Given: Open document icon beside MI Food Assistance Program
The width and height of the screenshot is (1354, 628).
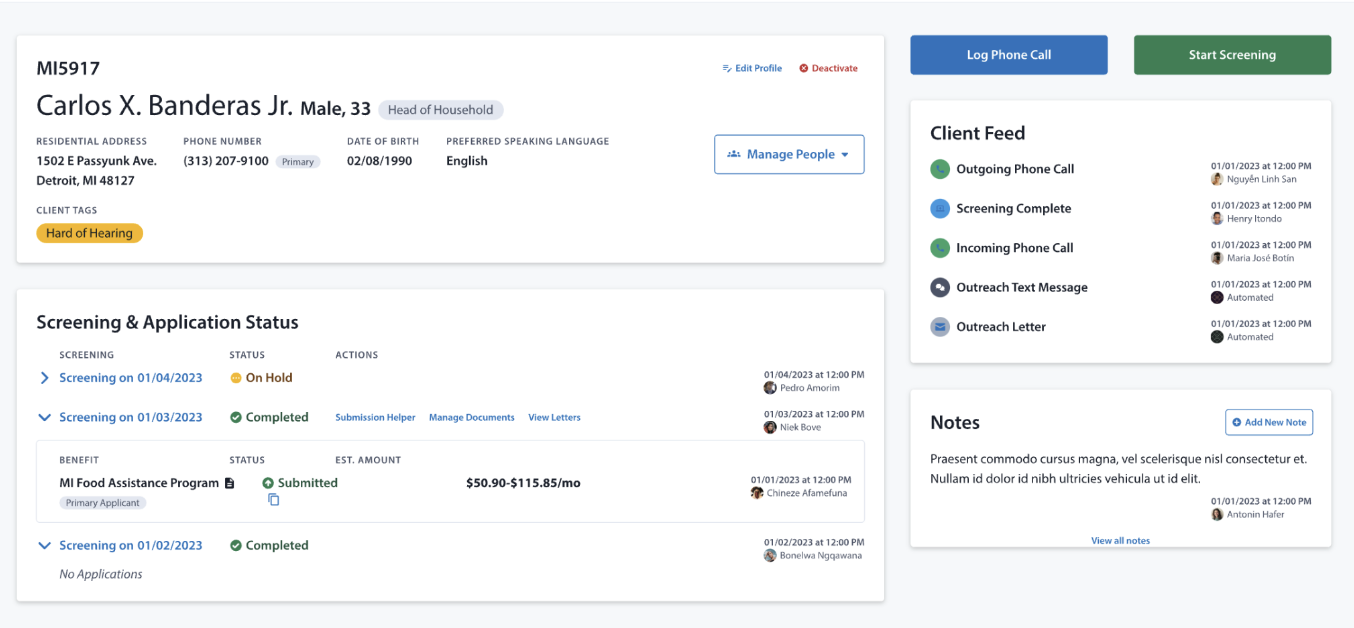Looking at the screenshot, I should pyautogui.click(x=230, y=483).
